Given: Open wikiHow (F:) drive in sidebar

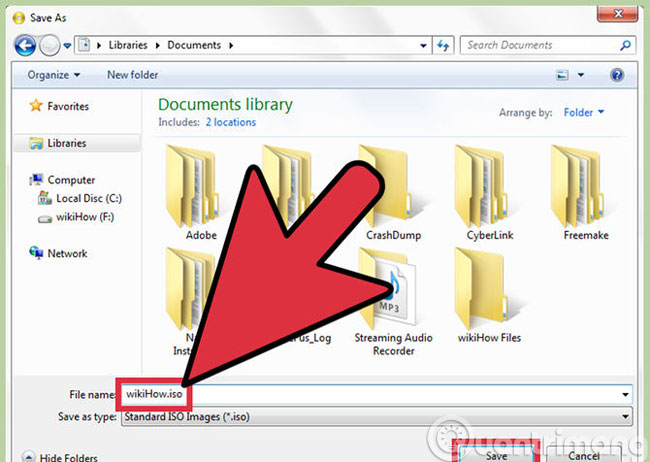Looking at the screenshot, I should (85, 217).
